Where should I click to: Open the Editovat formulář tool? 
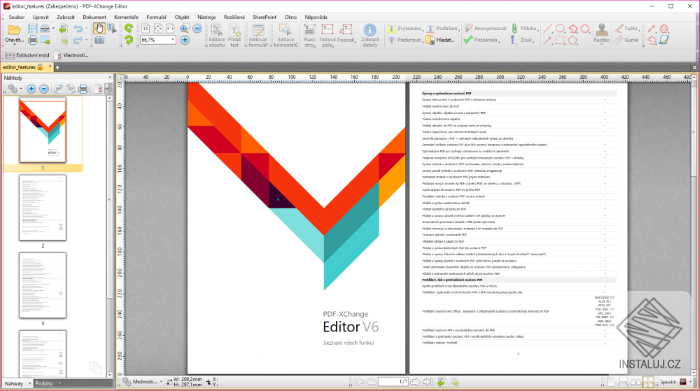(x=258, y=36)
